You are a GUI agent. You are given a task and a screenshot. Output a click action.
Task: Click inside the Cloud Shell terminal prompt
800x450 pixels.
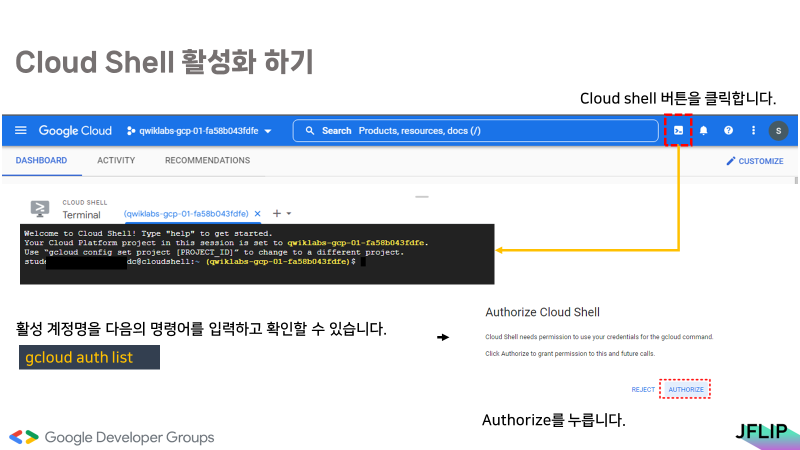pos(363,262)
